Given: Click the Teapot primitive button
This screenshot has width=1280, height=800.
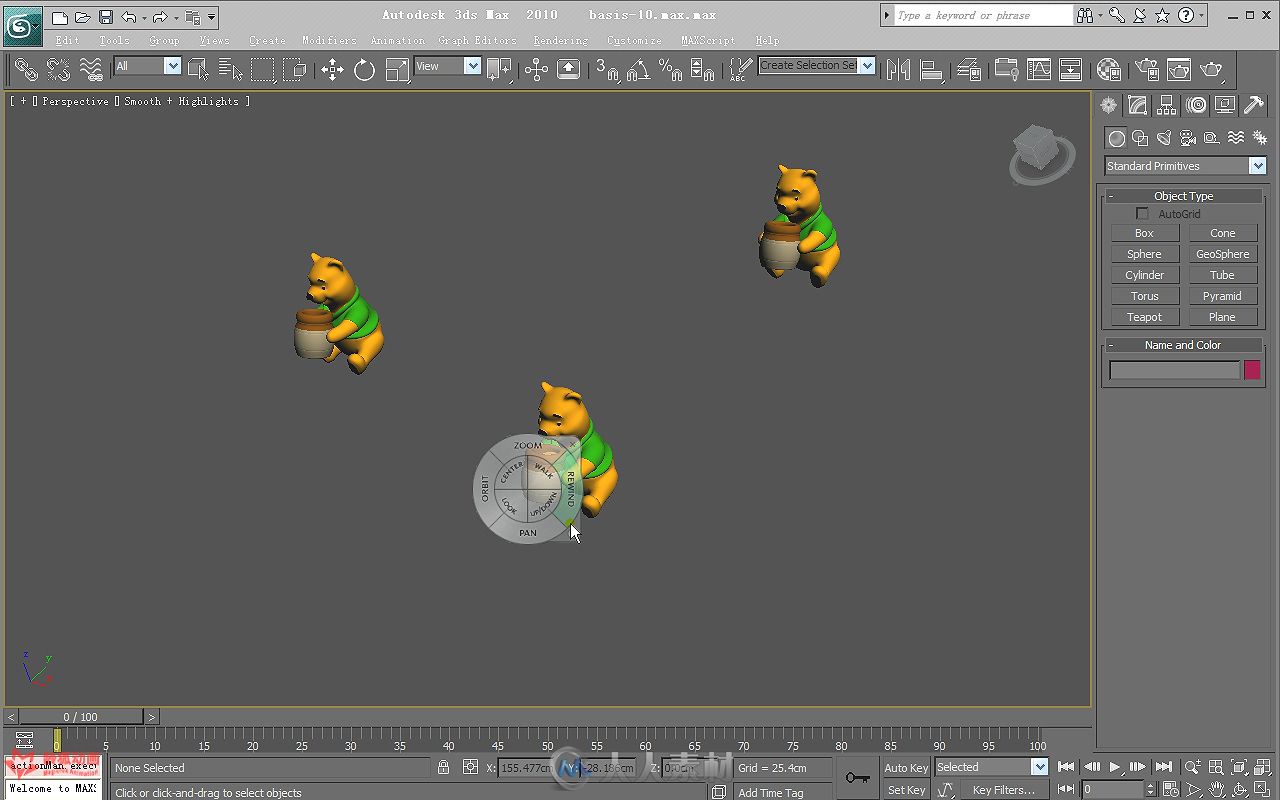Looking at the screenshot, I should coord(1145,317).
